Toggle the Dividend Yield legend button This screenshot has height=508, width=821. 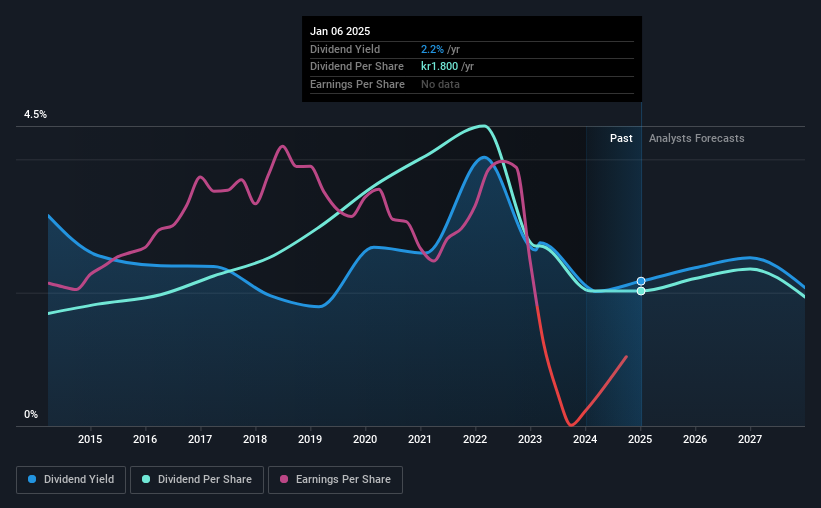pyautogui.click(x=71, y=480)
